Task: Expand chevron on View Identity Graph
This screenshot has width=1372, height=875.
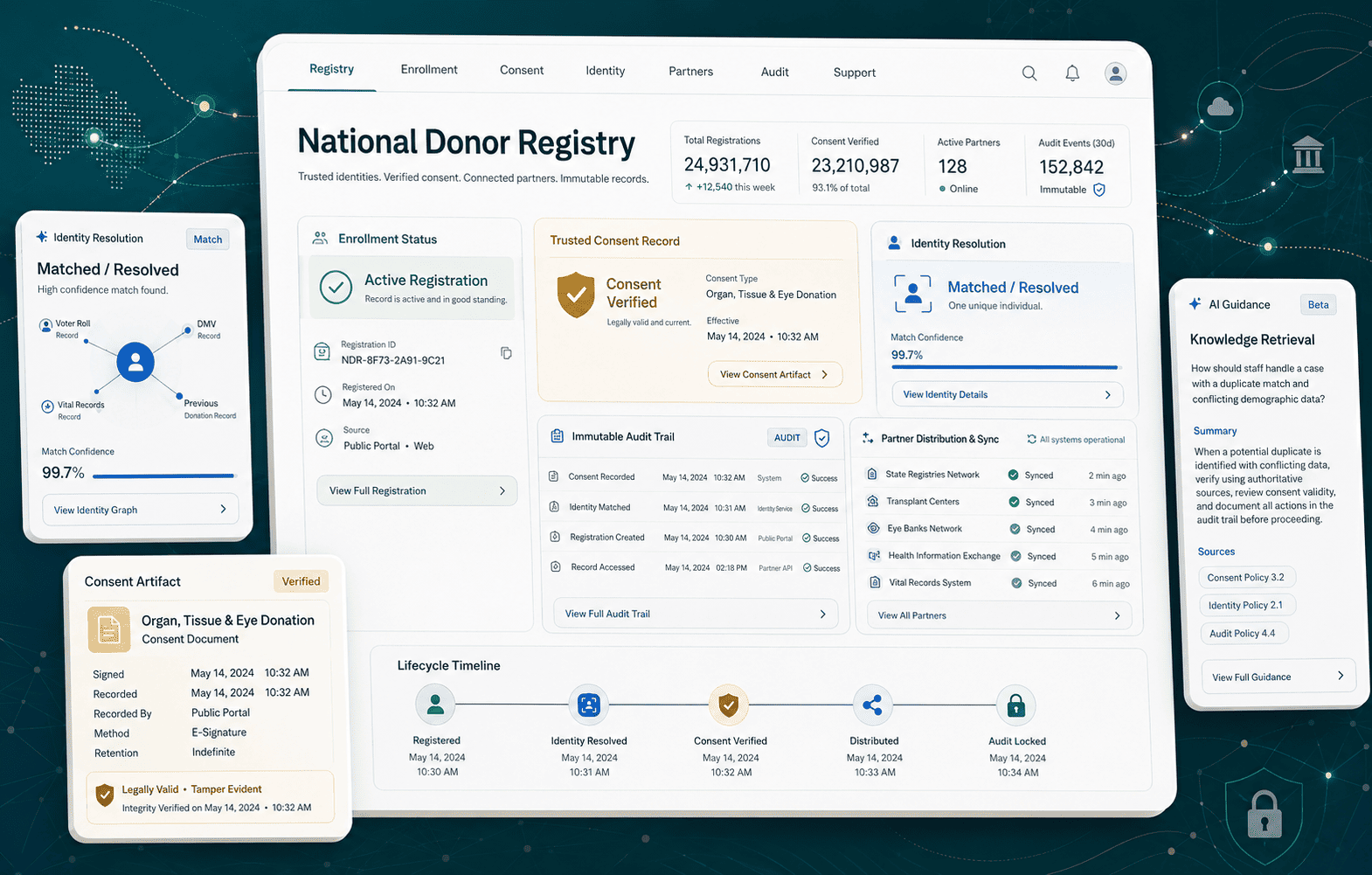Action: (x=223, y=509)
